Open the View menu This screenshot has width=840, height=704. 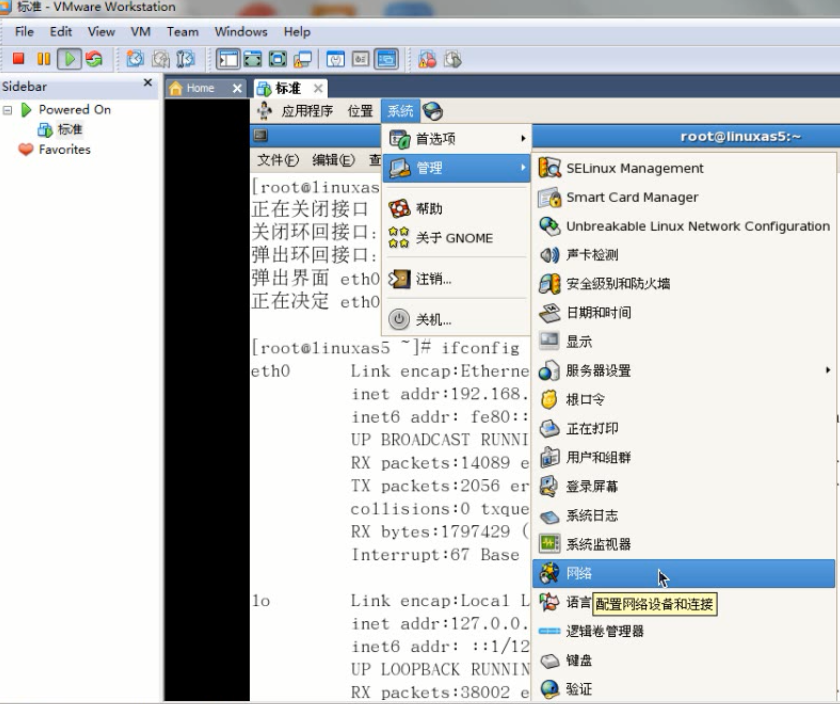tap(101, 32)
